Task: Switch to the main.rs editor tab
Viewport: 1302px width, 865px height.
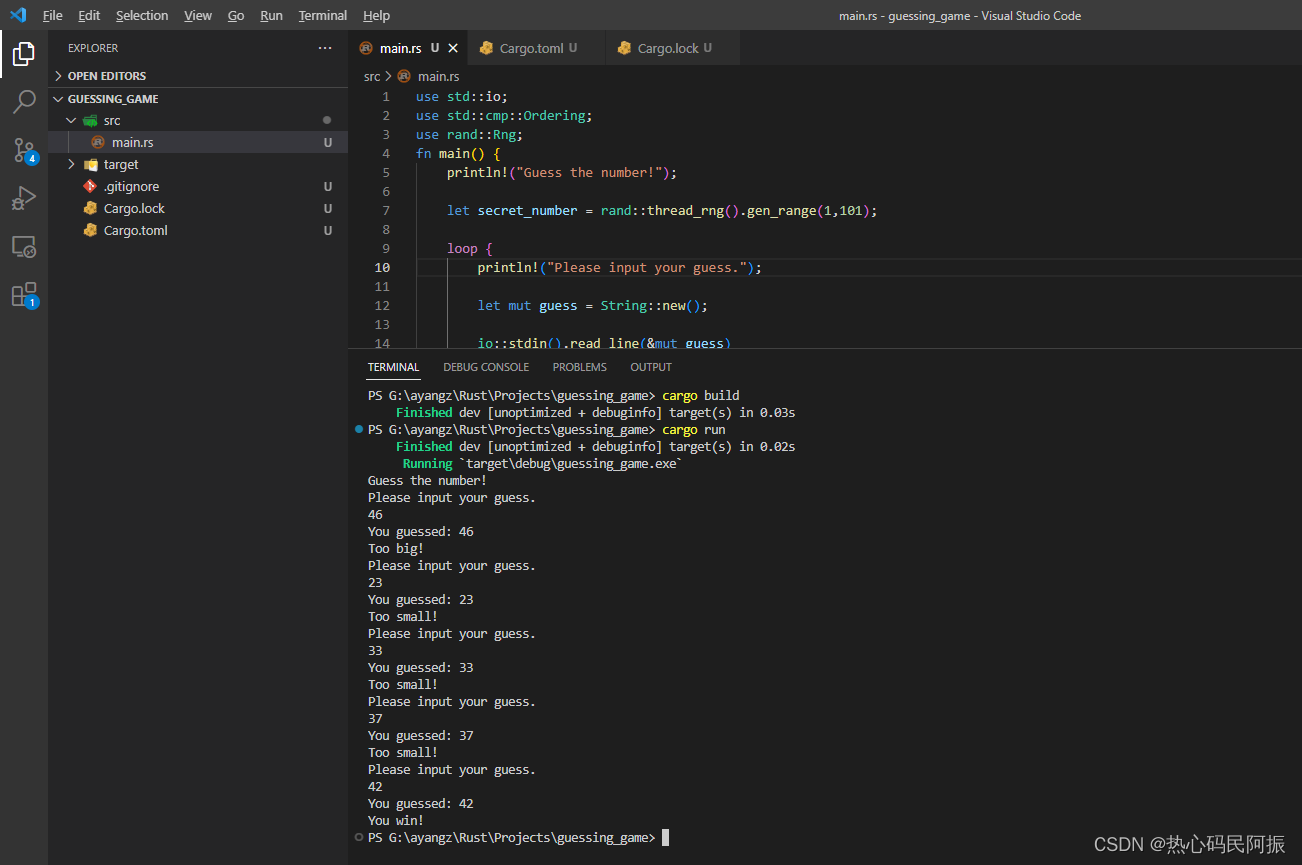Action: point(408,48)
